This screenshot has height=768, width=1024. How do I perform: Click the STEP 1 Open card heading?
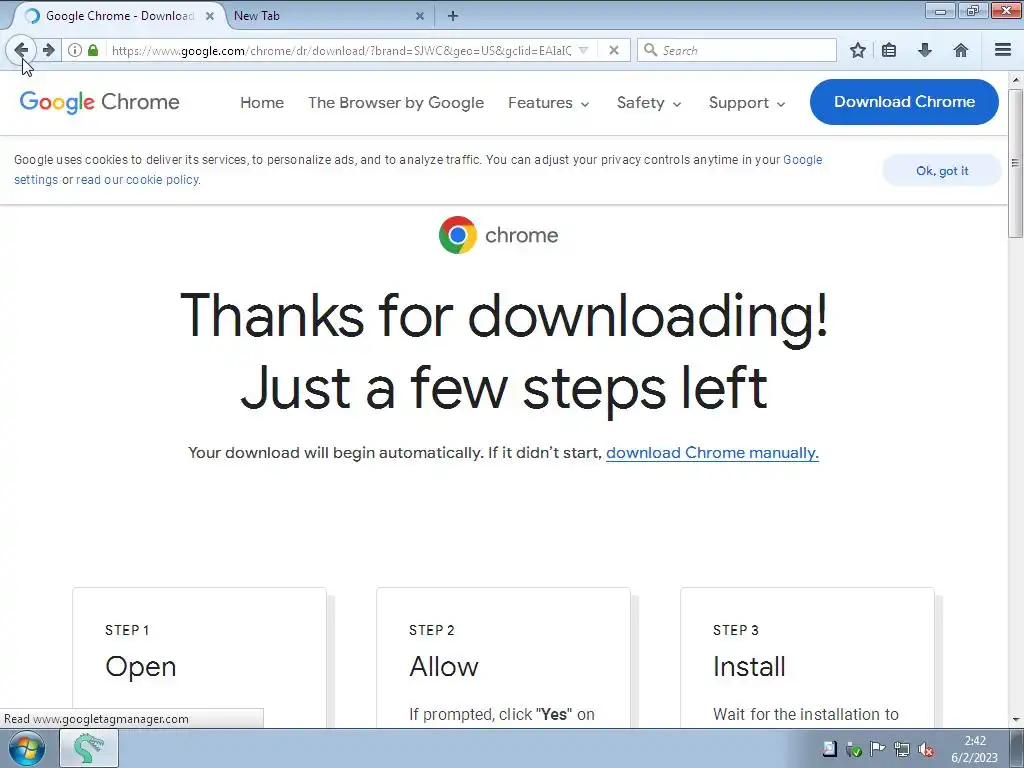coord(140,667)
